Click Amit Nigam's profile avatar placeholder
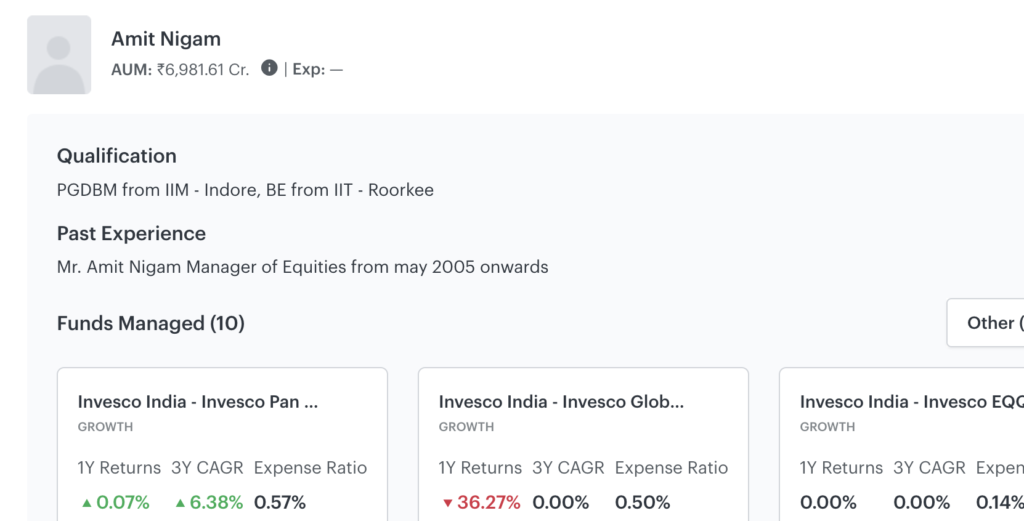 (x=59, y=55)
